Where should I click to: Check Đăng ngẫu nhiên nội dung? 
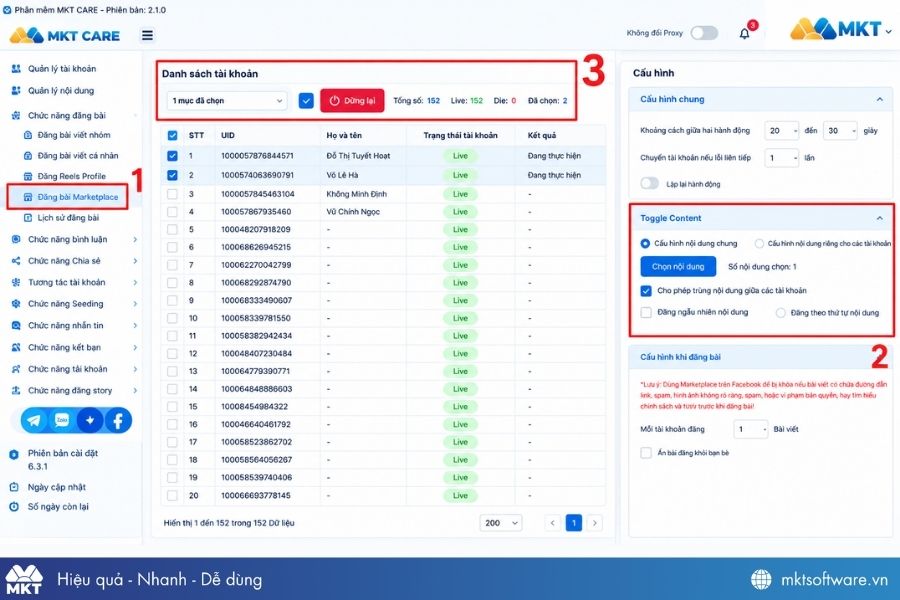coord(646,312)
